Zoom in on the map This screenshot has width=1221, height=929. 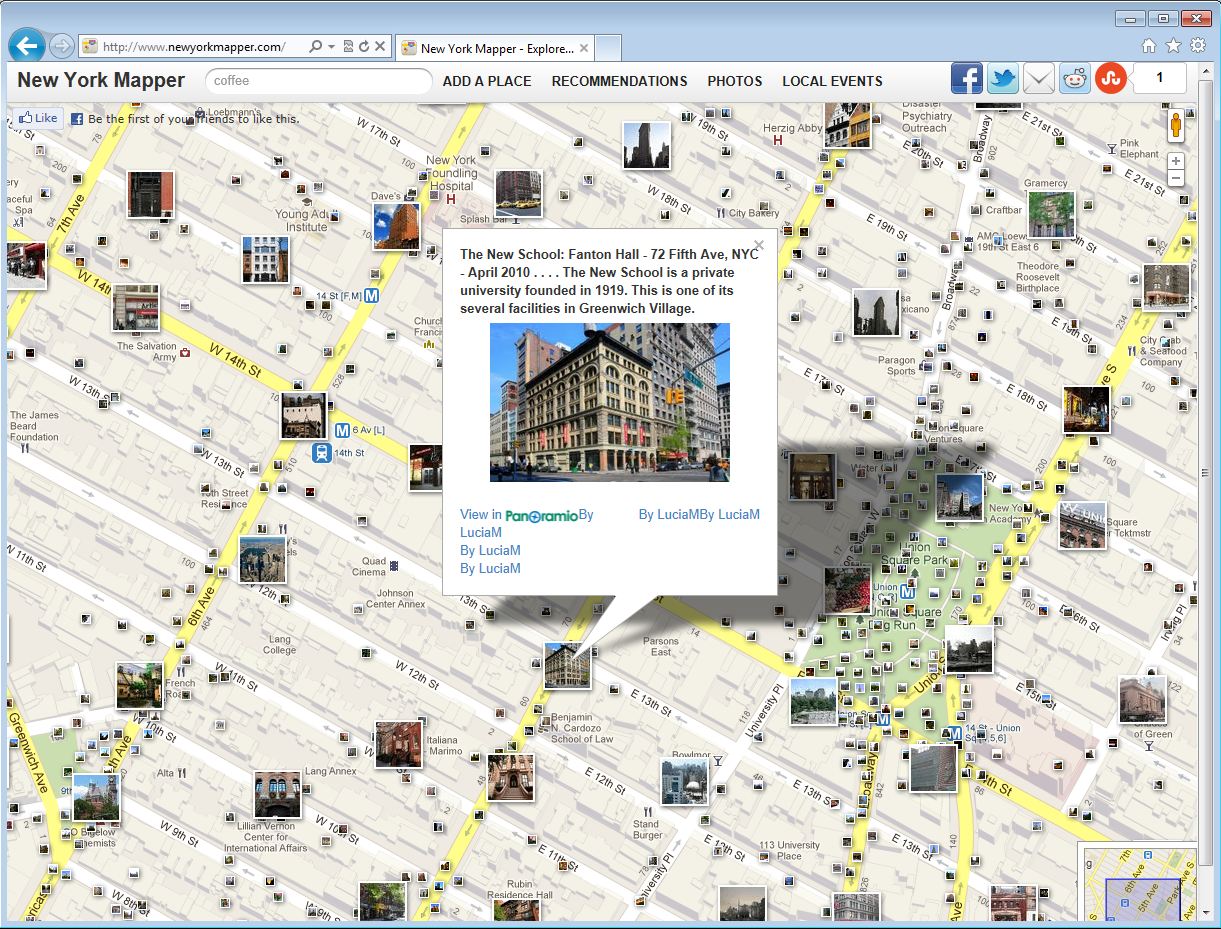1176,160
